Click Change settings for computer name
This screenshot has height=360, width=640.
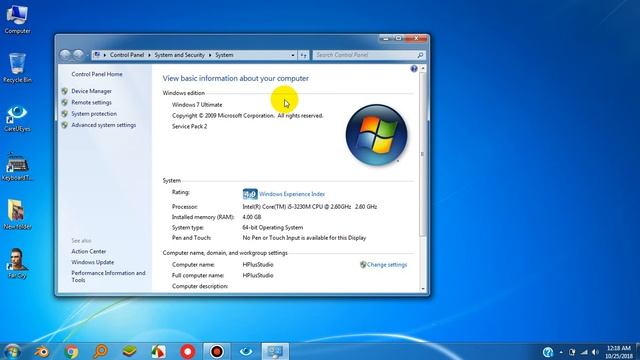tap(387, 264)
